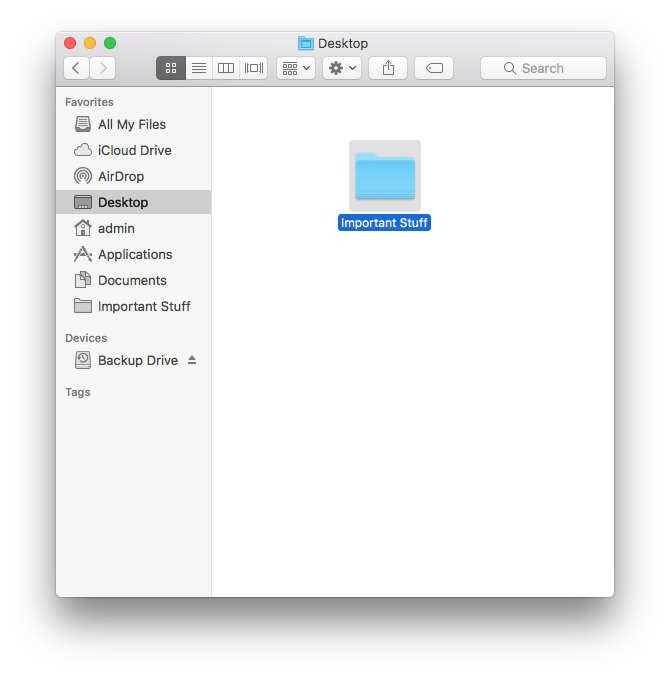Switch to Cover Flow view
The image size is (670, 677).
(x=253, y=68)
